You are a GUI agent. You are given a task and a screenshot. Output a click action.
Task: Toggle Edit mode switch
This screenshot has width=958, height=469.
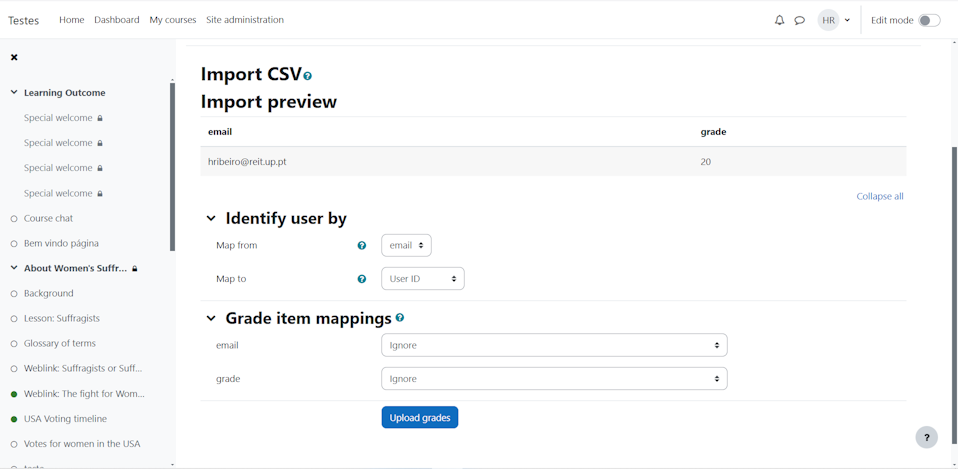[928, 20]
